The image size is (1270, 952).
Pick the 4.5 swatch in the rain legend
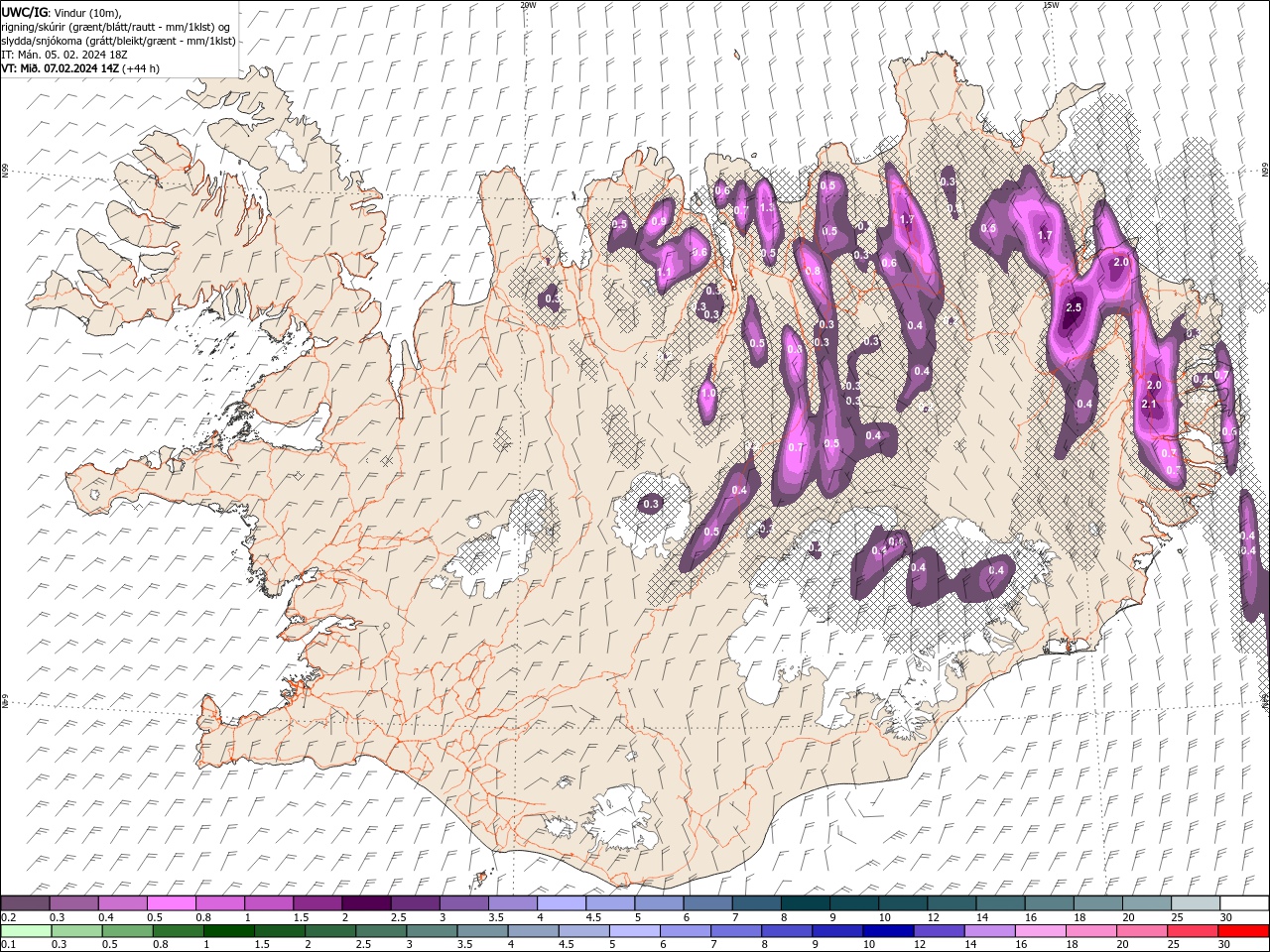tap(584, 931)
